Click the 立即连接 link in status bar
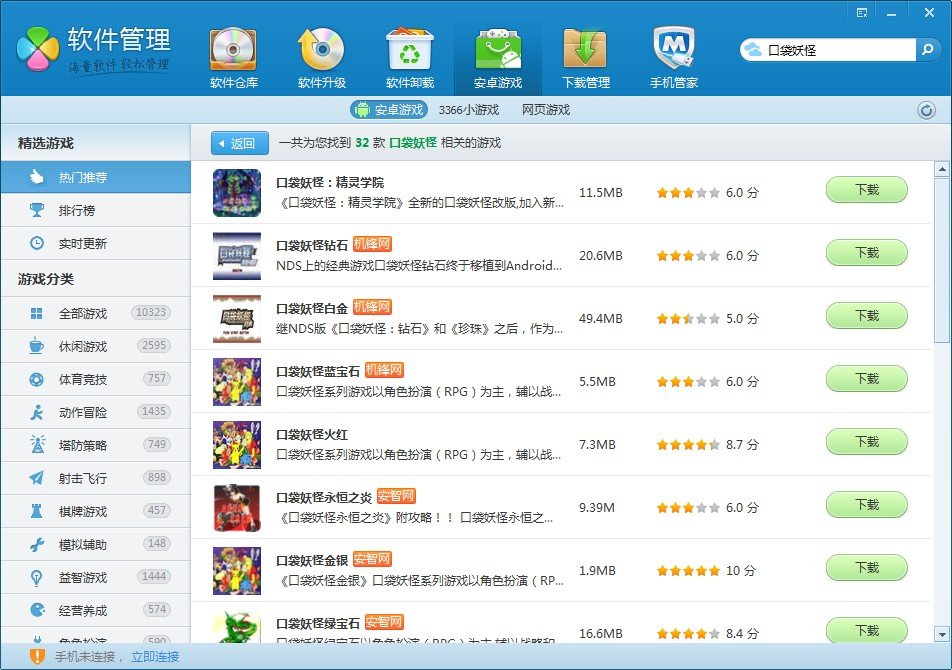 [x=155, y=656]
